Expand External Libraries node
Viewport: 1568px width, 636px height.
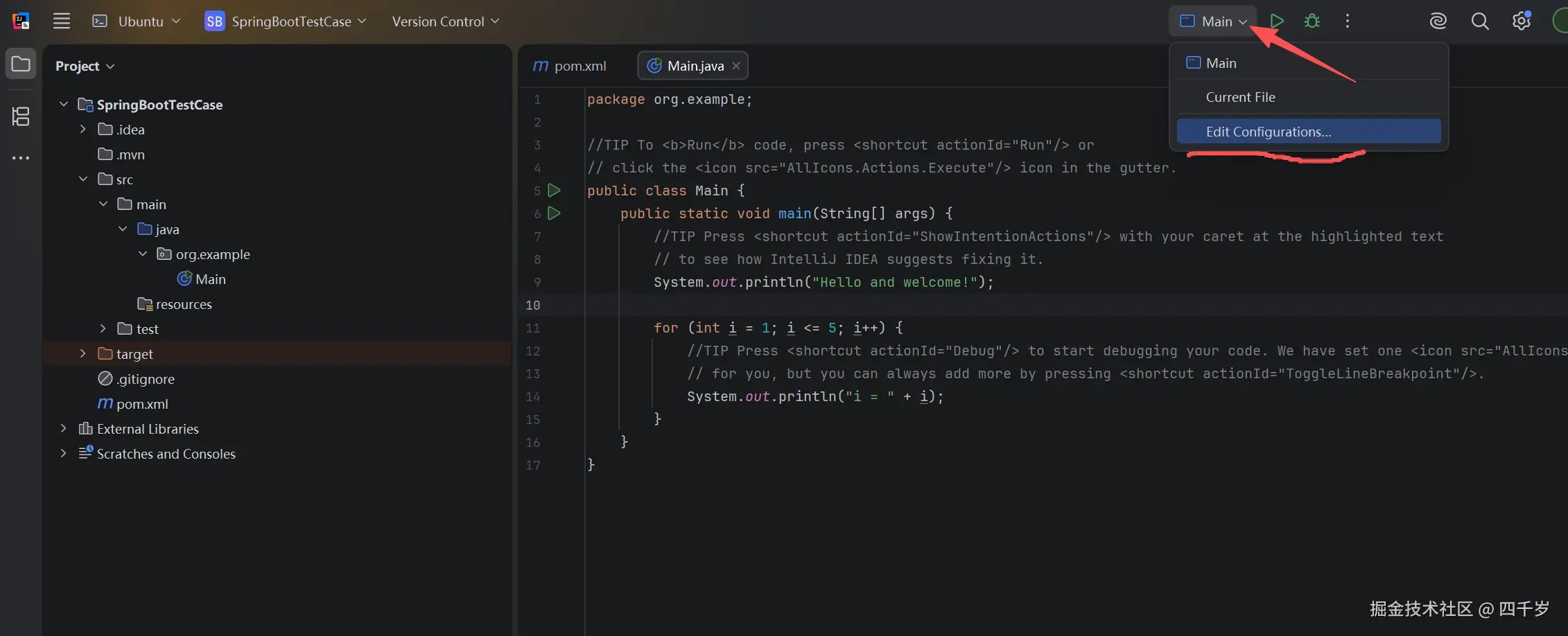(x=64, y=429)
